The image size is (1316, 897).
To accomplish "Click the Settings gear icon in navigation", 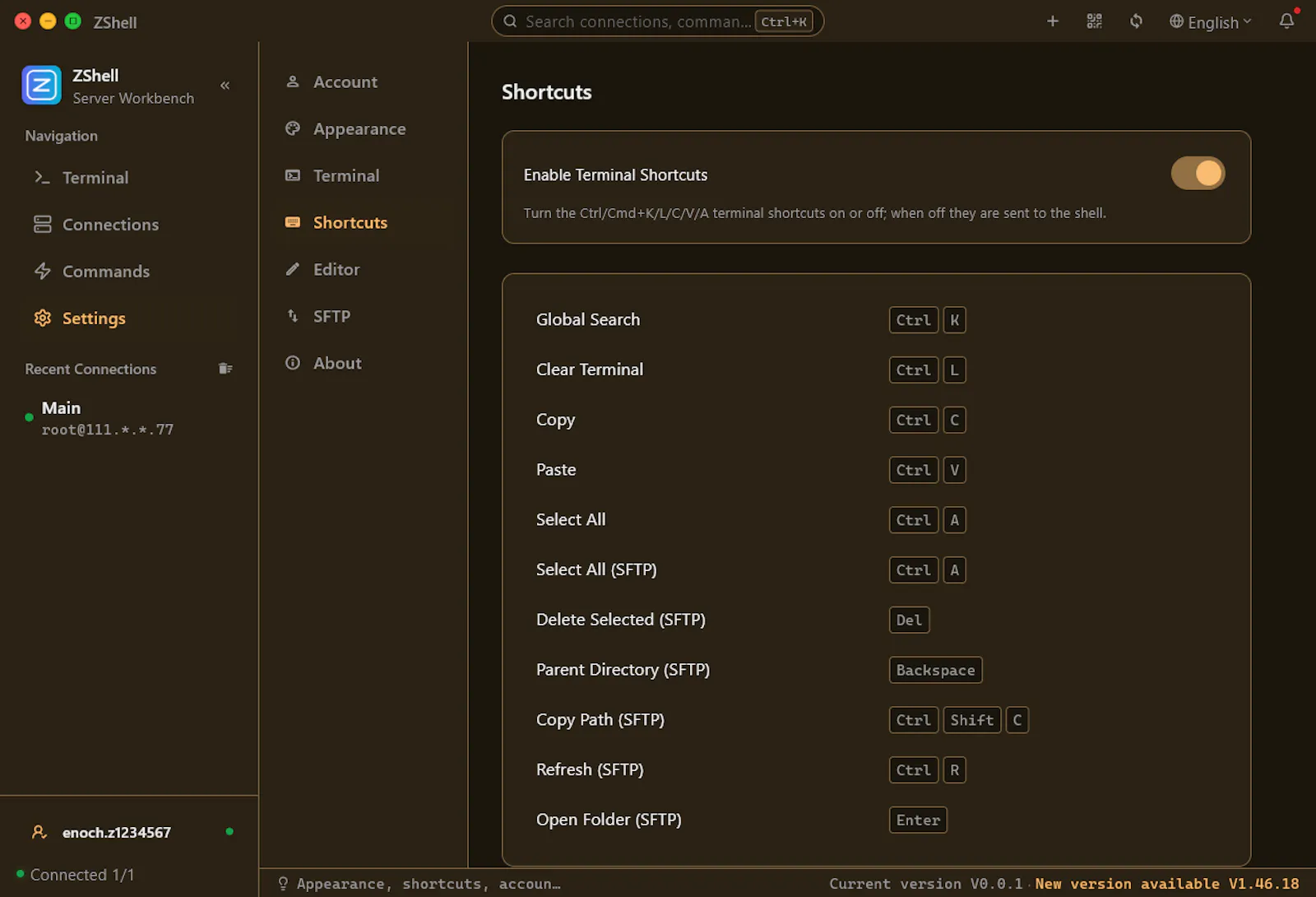I will pyautogui.click(x=43, y=318).
